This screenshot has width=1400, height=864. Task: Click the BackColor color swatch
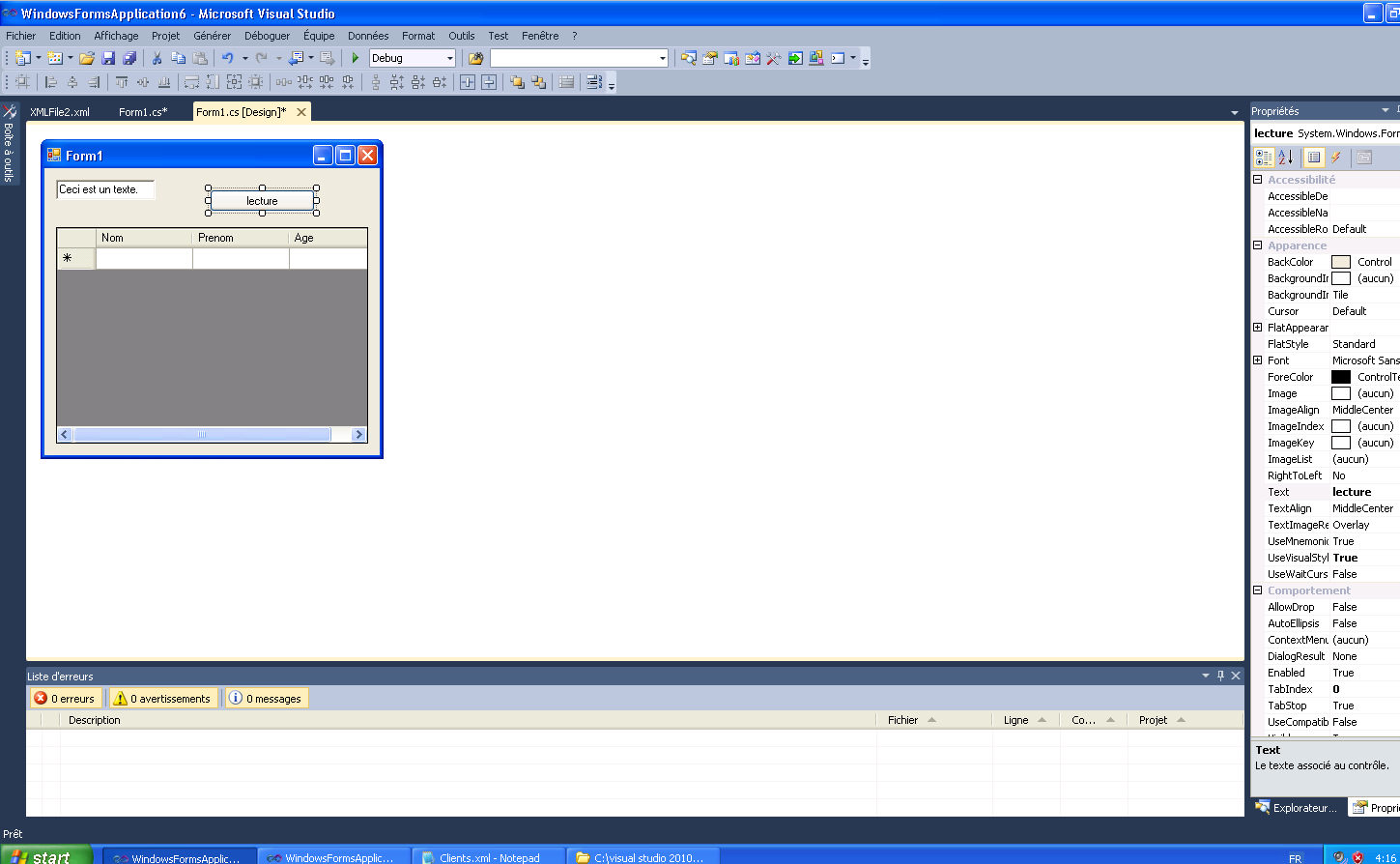click(x=1341, y=262)
